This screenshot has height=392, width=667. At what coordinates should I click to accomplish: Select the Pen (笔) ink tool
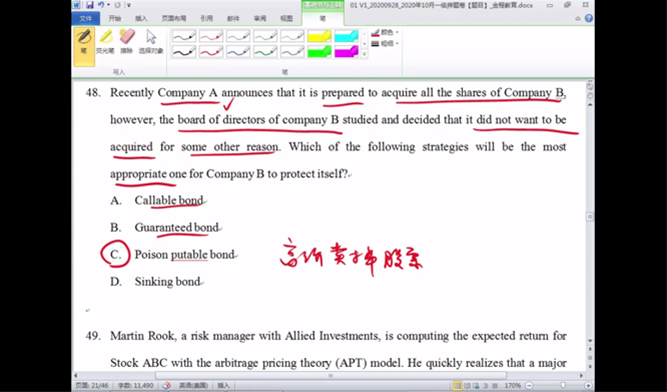click(x=84, y=47)
